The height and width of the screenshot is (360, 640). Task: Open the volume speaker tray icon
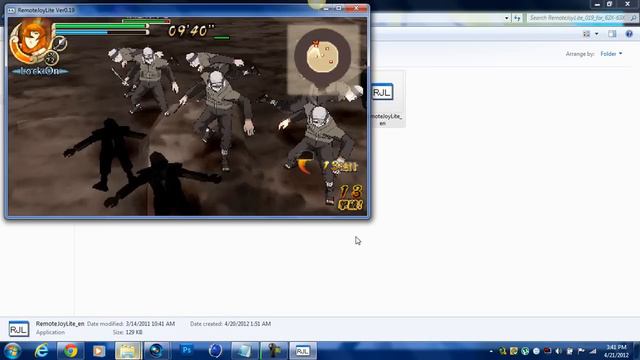(x=558, y=351)
